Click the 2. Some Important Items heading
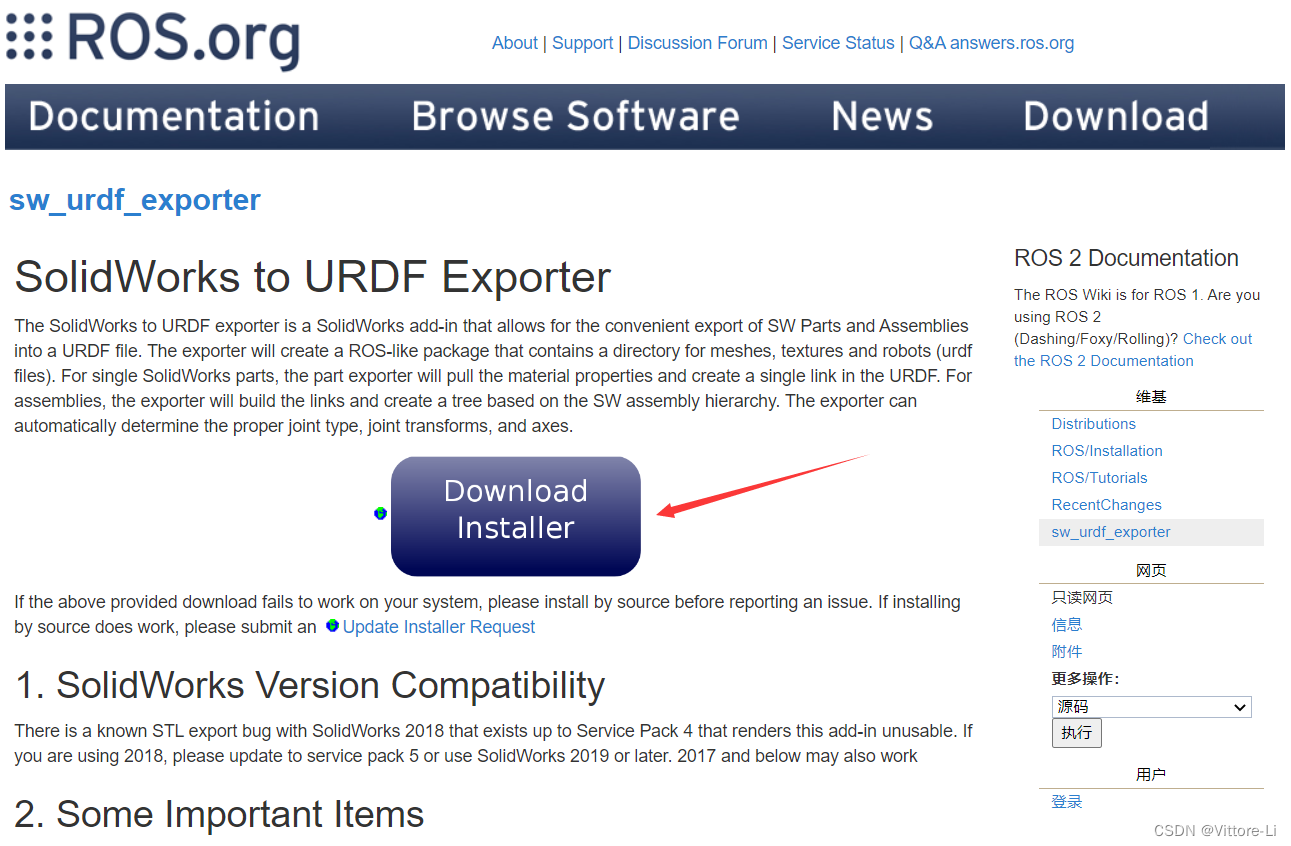The image size is (1291, 846). (220, 815)
